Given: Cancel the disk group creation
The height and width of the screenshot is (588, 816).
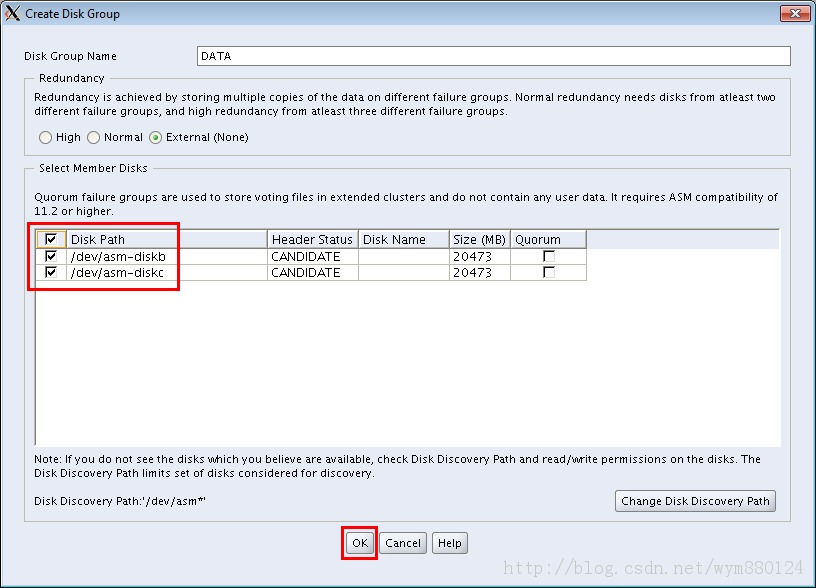Looking at the screenshot, I should [x=403, y=542].
